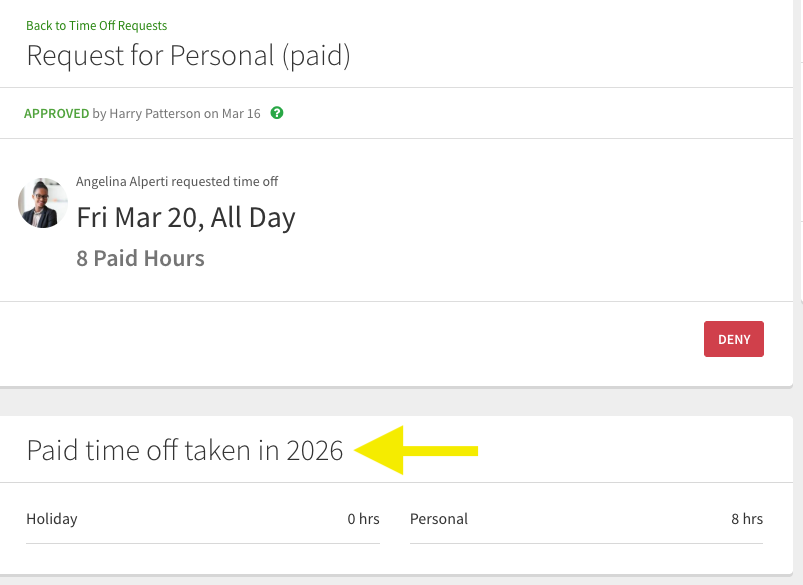Click the yellow arrow annotation
The image size is (803, 585).
(417, 450)
